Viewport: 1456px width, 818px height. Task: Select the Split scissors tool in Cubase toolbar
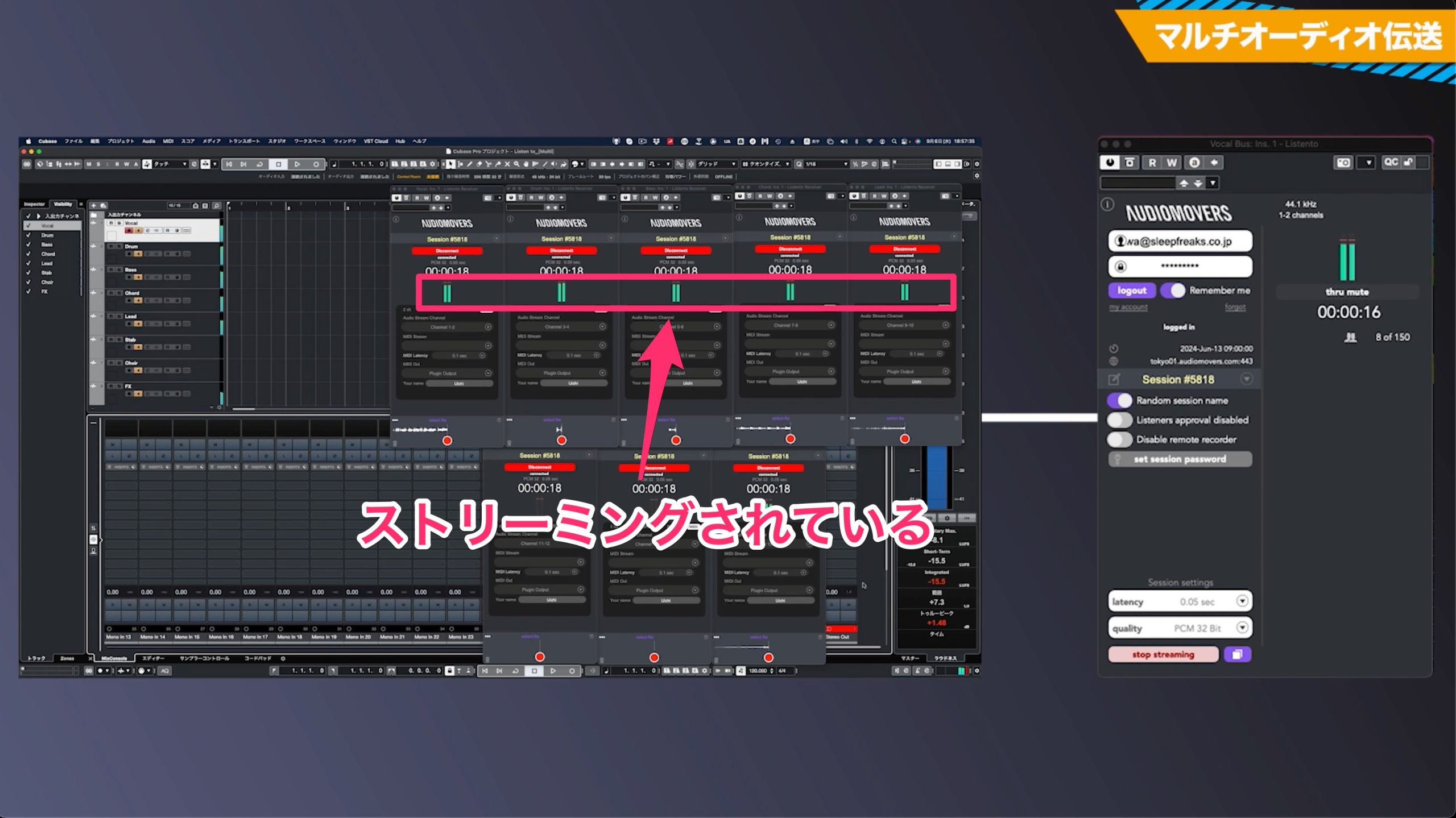488,164
